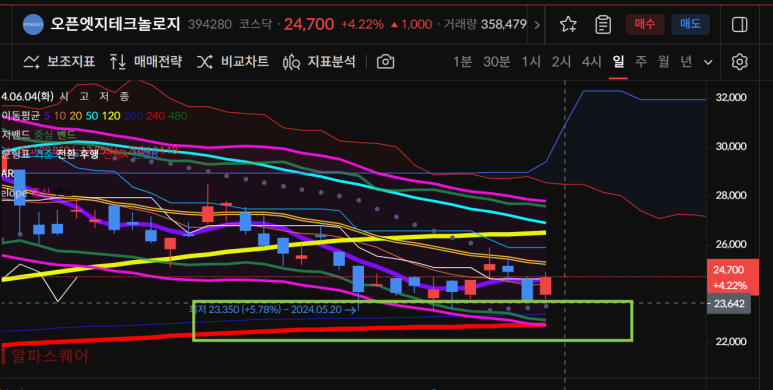Switch to the 30분 timeframe
Image resolution: width=773 pixels, height=390 pixels.
[x=496, y=62]
